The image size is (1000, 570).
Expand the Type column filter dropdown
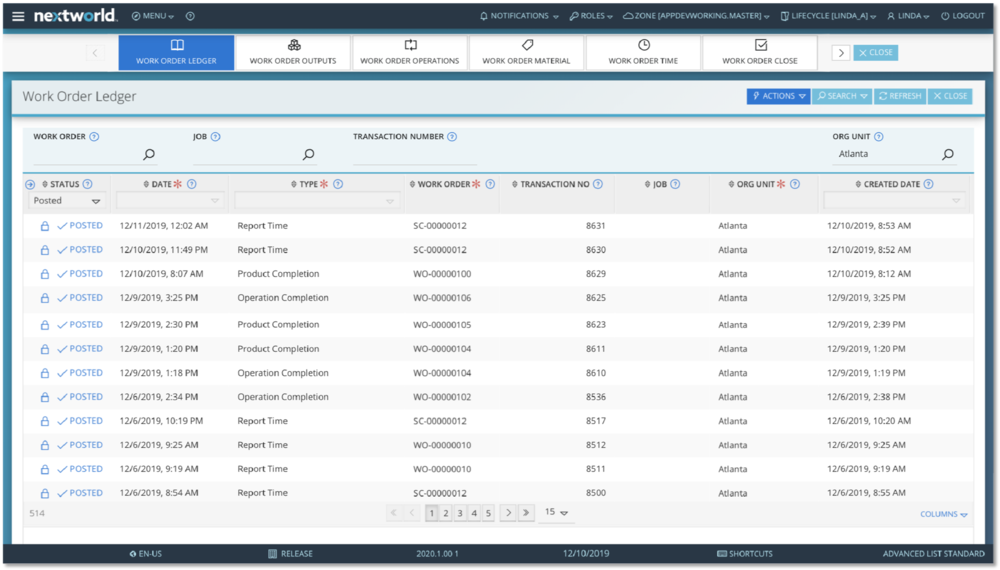316,201
